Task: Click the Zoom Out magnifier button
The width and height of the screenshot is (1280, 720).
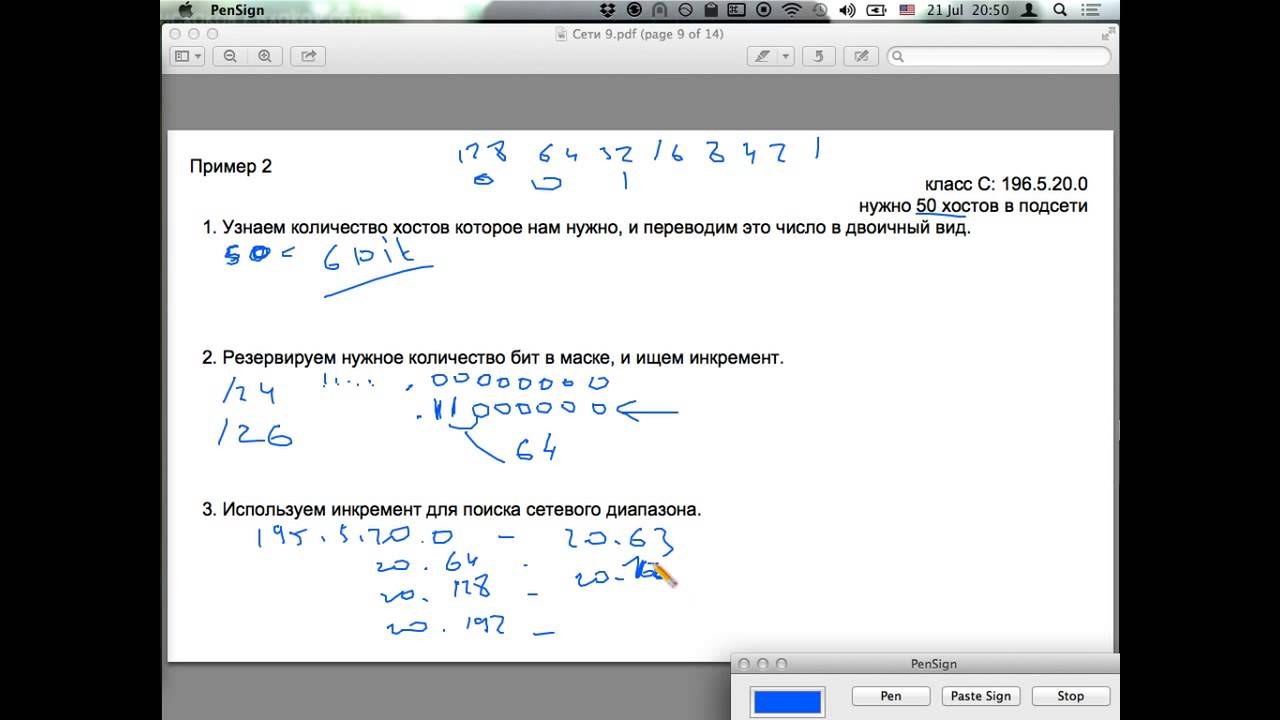Action: pos(230,57)
